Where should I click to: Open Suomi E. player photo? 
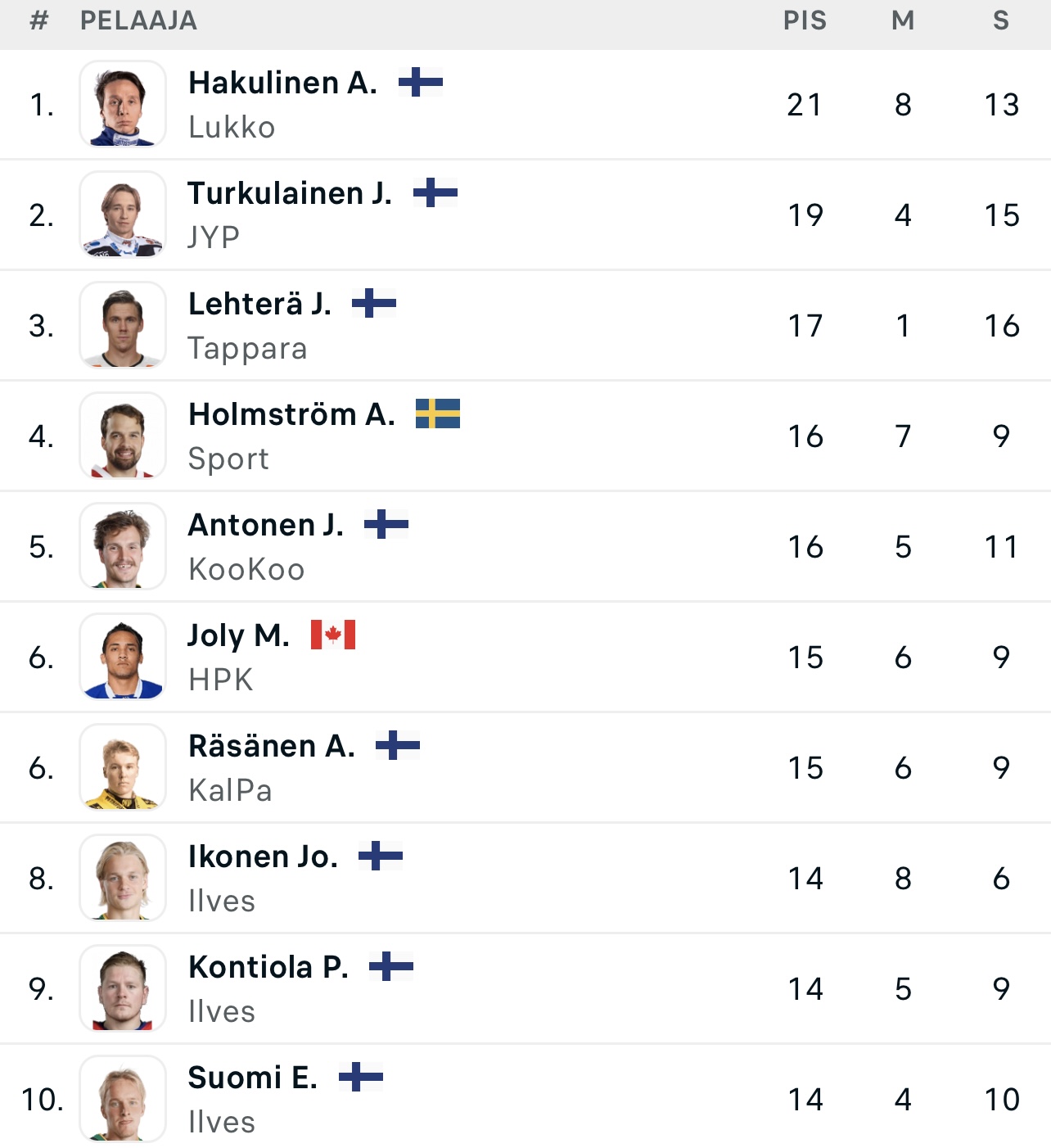pyautogui.click(x=123, y=1099)
